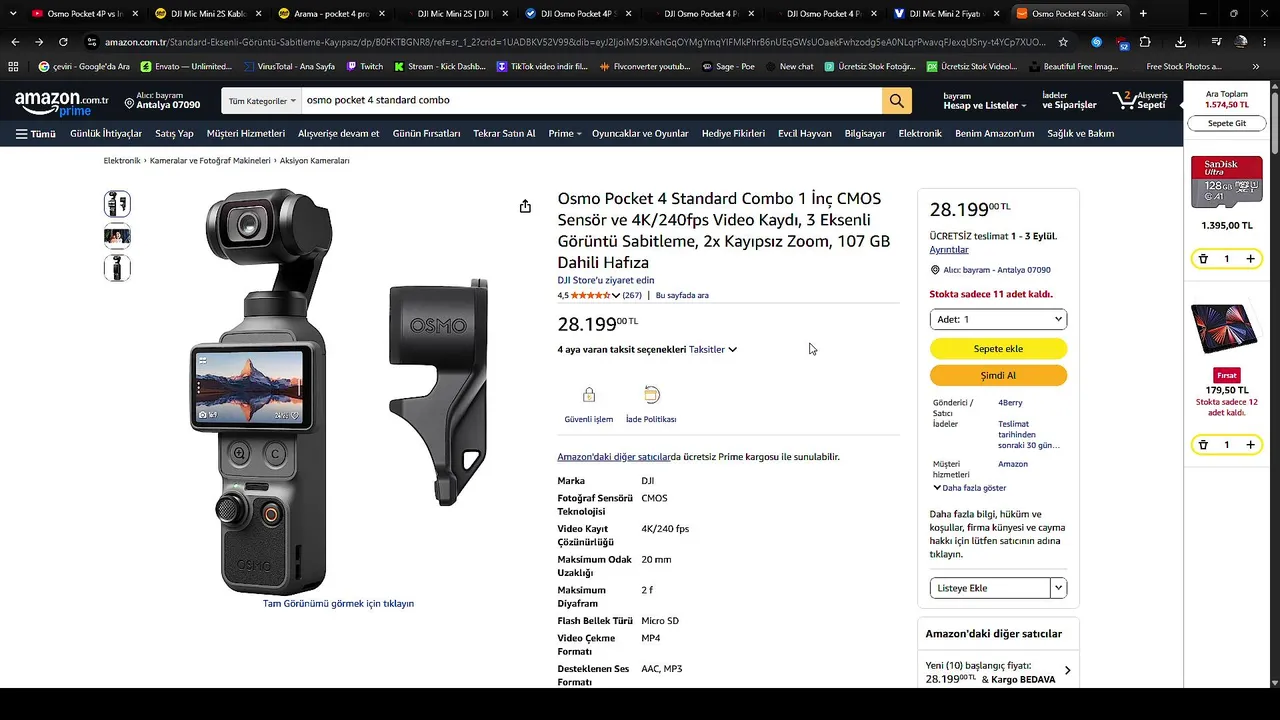Visit the DJI Store link
Viewport: 1280px width, 720px height.
coord(606,281)
